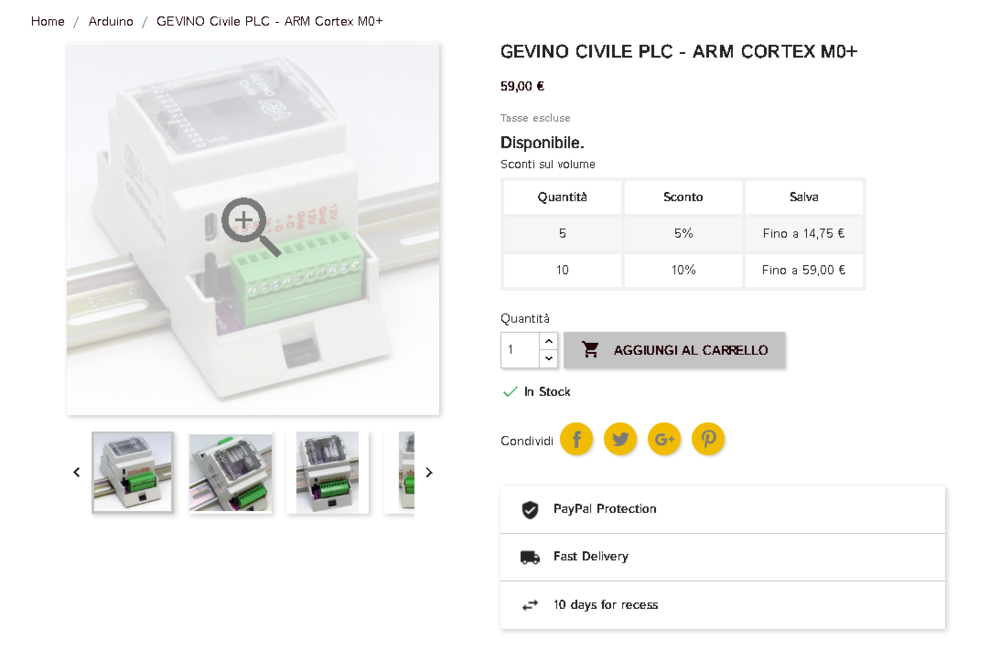Select the first product thumbnail
This screenshot has width=1000, height=650.
click(132, 472)
